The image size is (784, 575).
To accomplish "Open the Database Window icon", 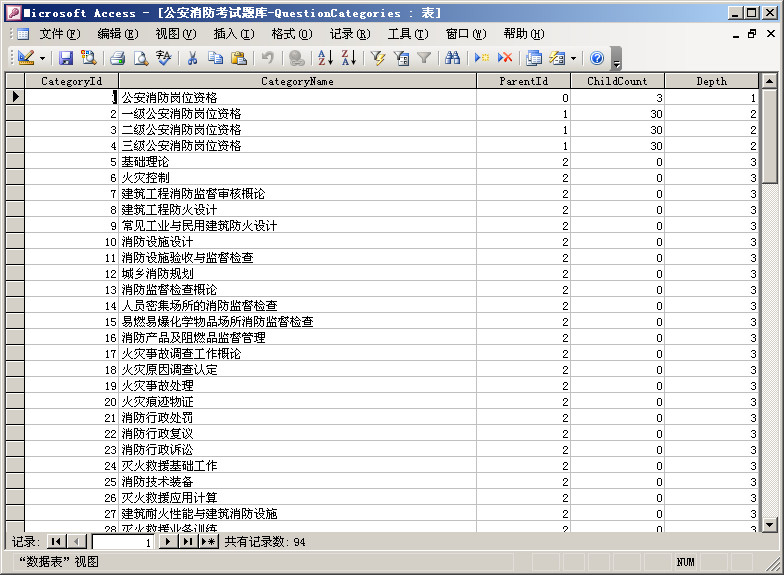I will point(534,58).
